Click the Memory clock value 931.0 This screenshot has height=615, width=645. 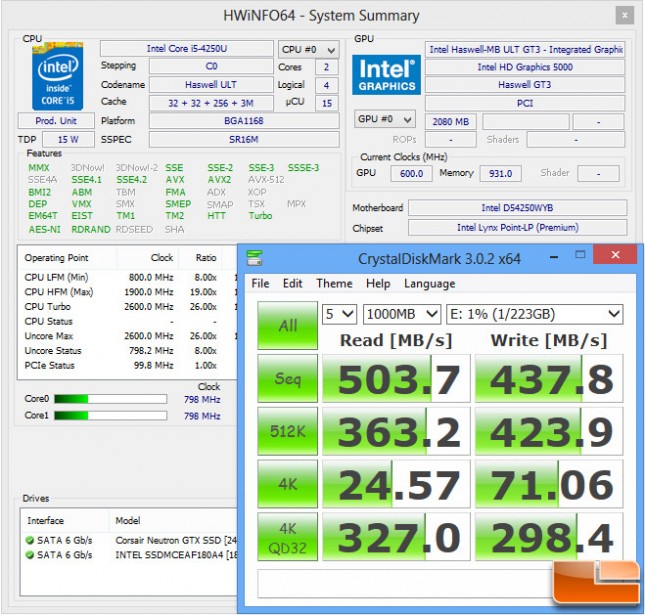point(501,174)
